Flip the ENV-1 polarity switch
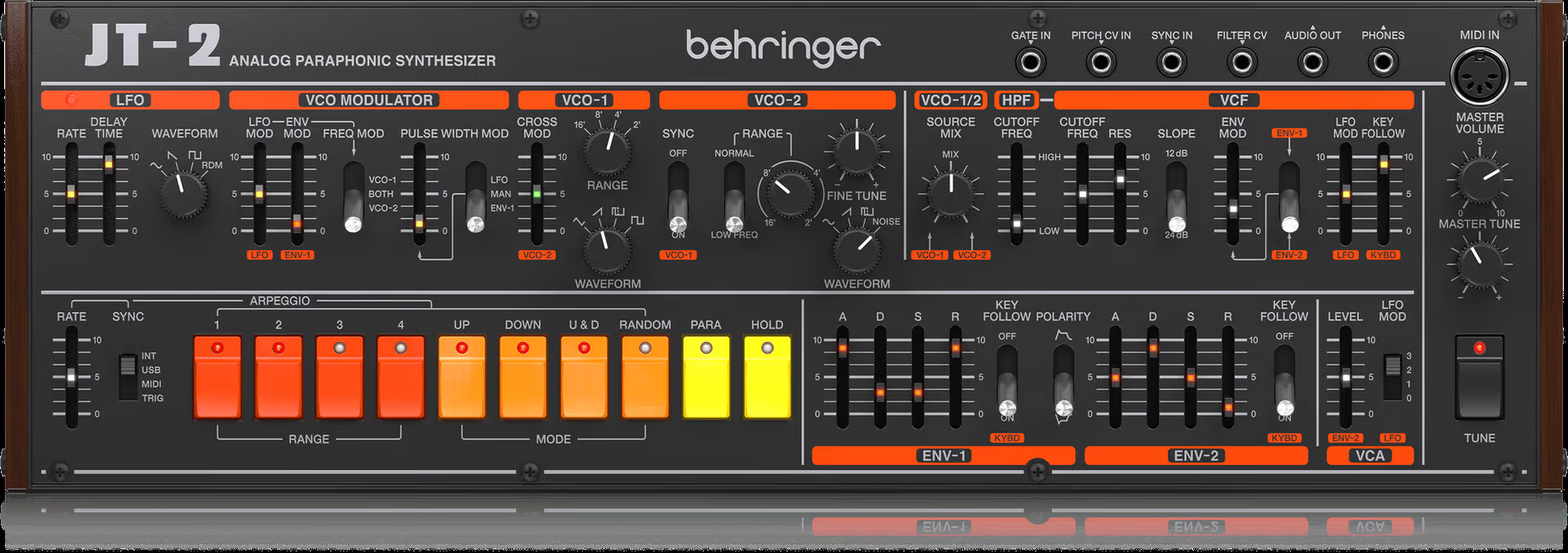1568x553 pixels. (x=1063, y=380)
